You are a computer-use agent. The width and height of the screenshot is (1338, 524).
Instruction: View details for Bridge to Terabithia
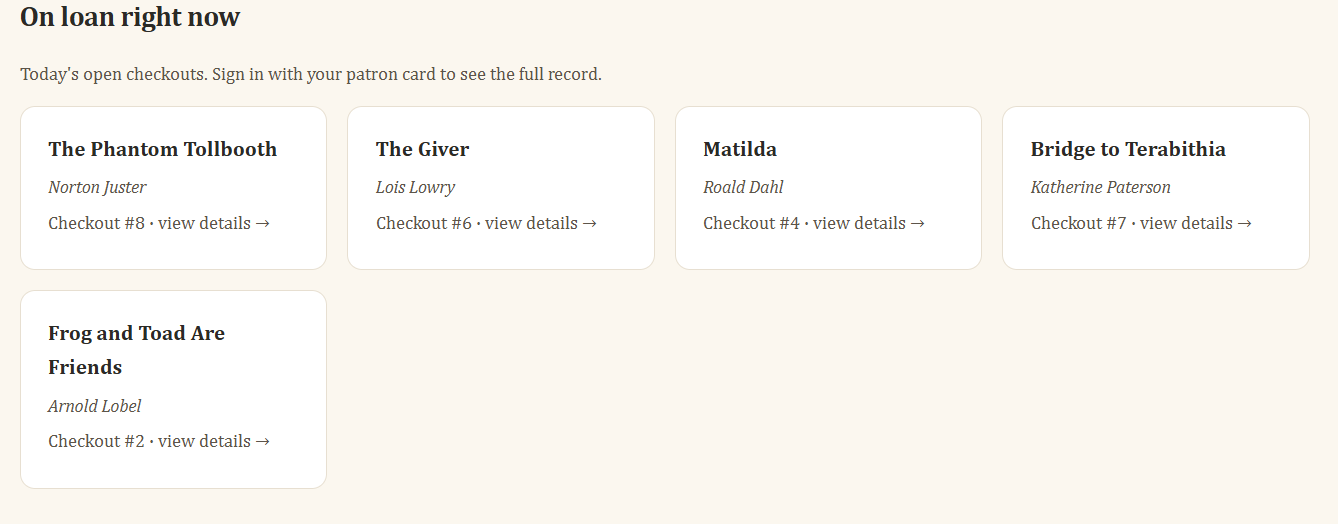coord(1195,223)
